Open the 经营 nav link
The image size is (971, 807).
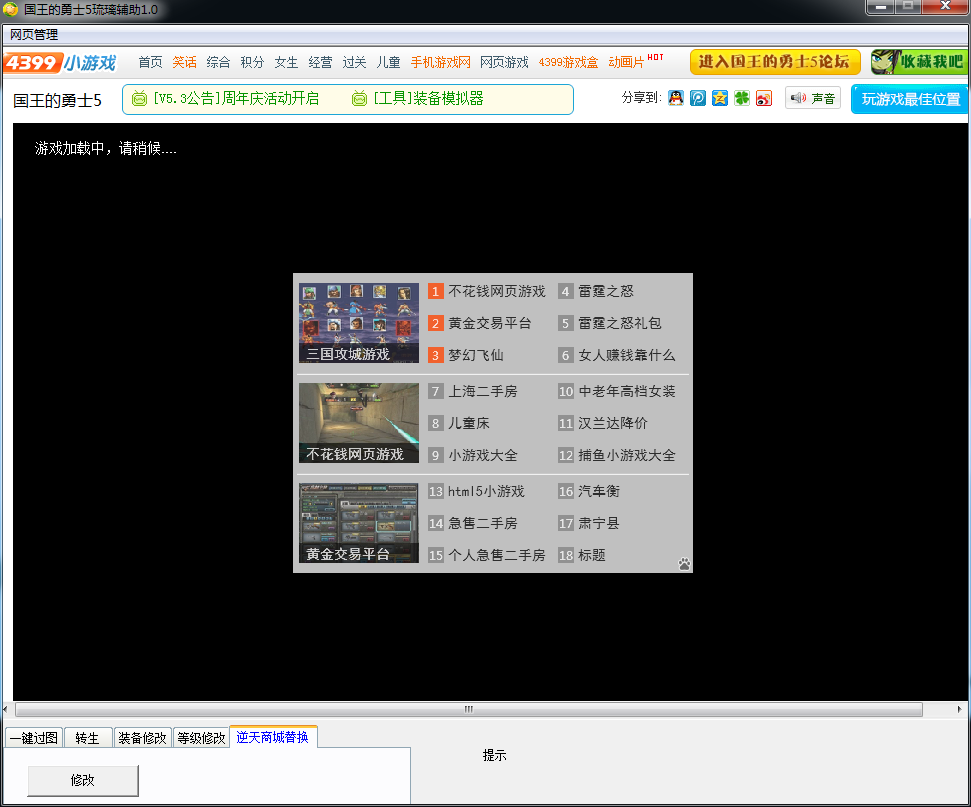(320, 62)
